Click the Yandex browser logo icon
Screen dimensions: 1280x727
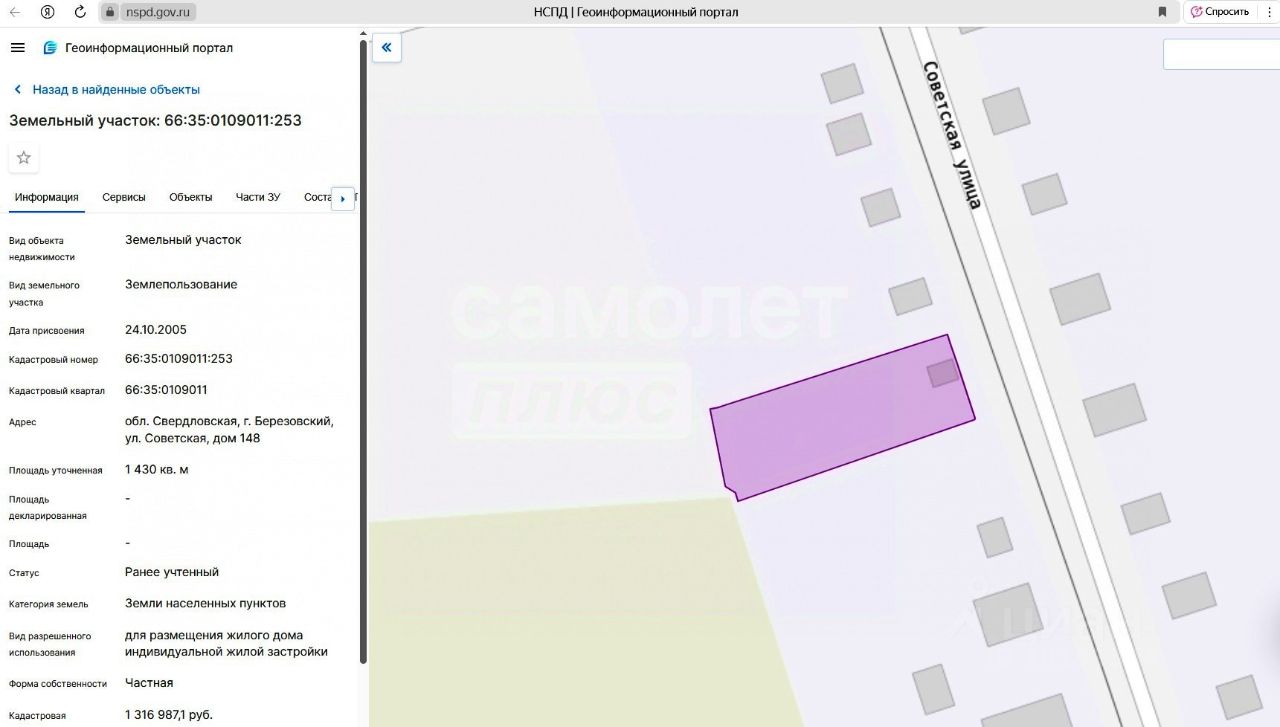coord(48,12)
